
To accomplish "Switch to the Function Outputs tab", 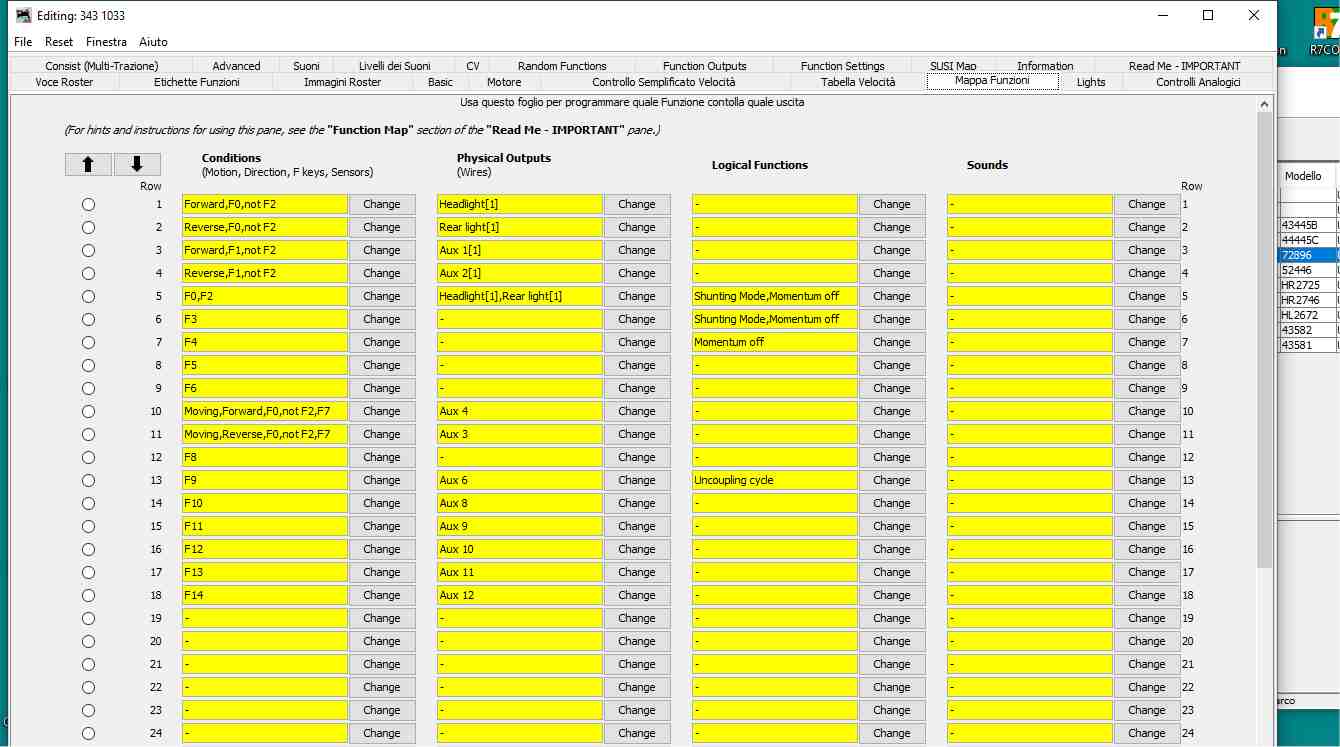I will coord(704,66).
